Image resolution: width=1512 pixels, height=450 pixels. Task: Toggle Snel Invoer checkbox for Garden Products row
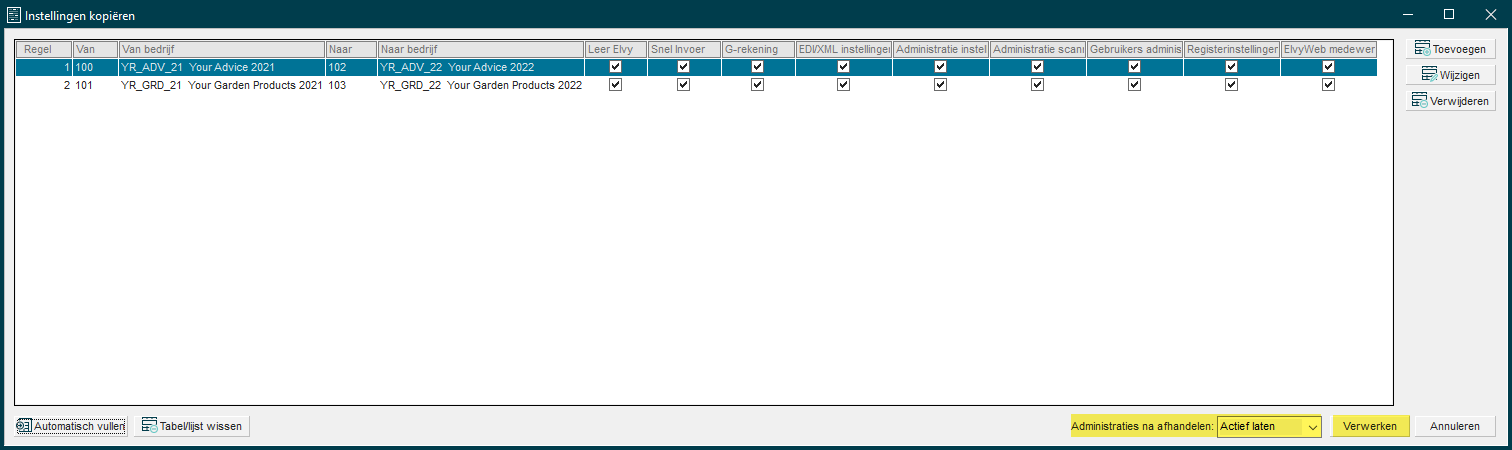[684, 85]
